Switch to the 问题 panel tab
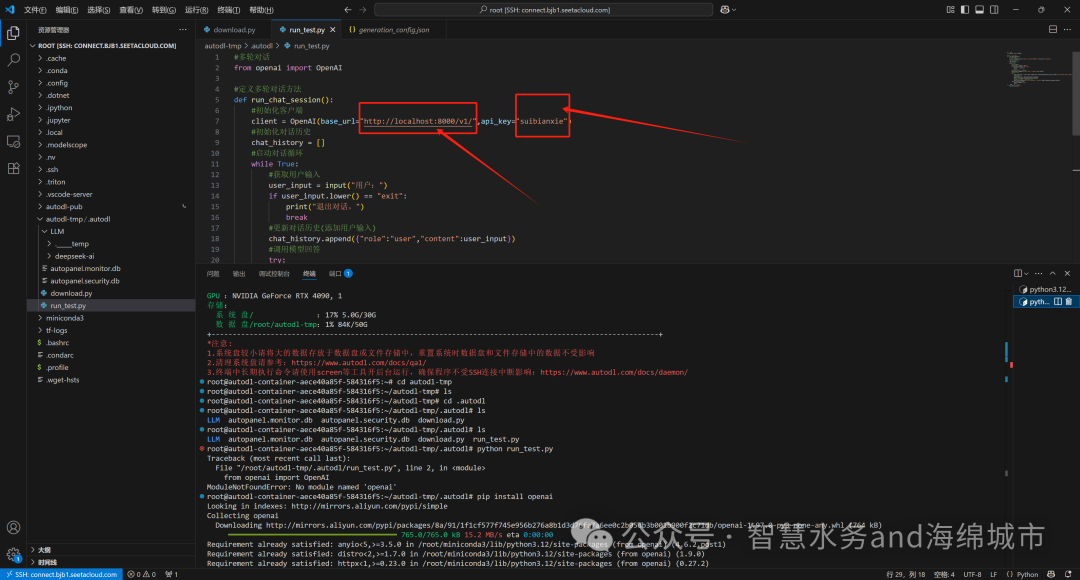 (x=213, y=273)
